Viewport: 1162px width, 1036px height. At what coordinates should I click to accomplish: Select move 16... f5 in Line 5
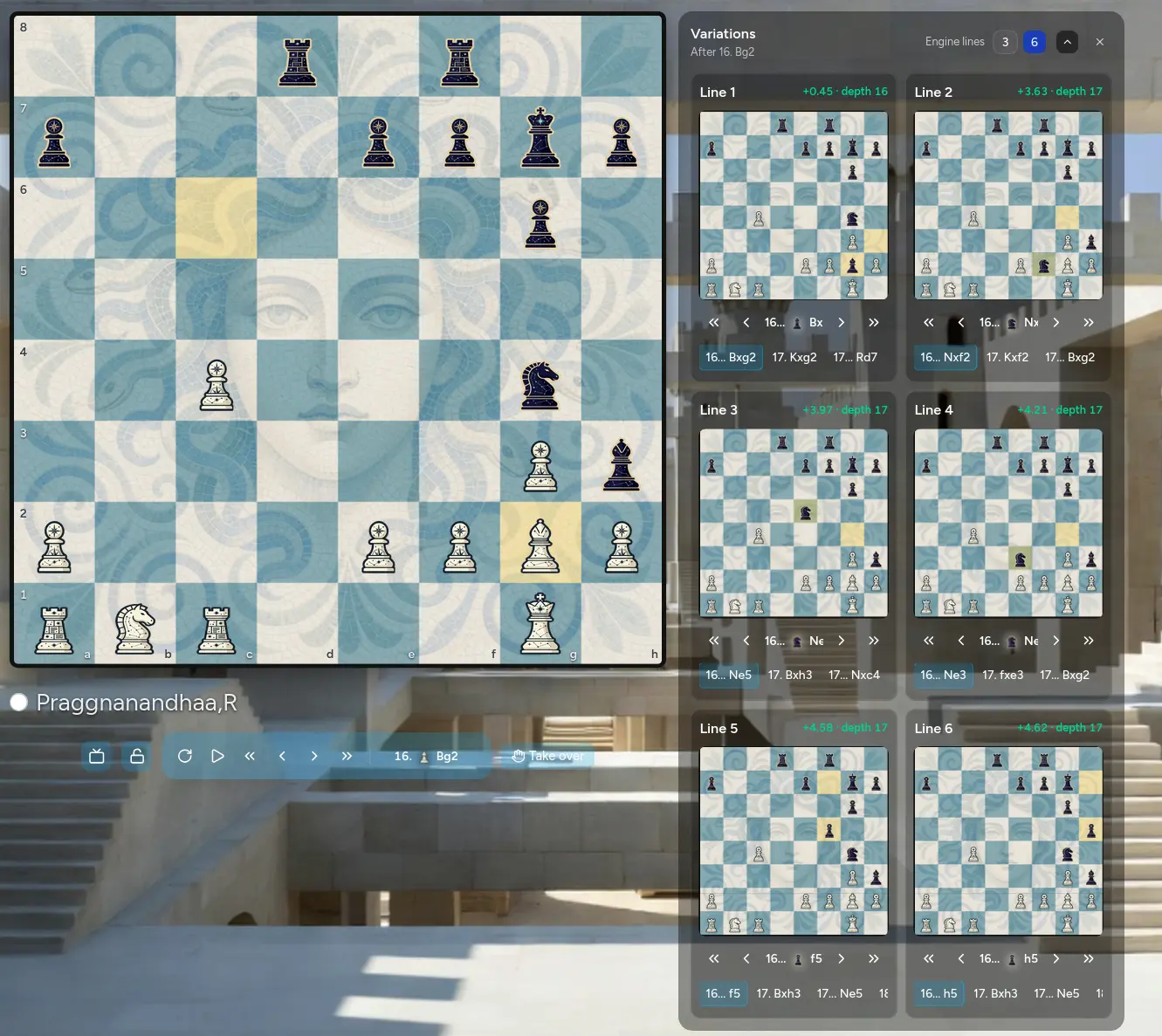point(723,993)
